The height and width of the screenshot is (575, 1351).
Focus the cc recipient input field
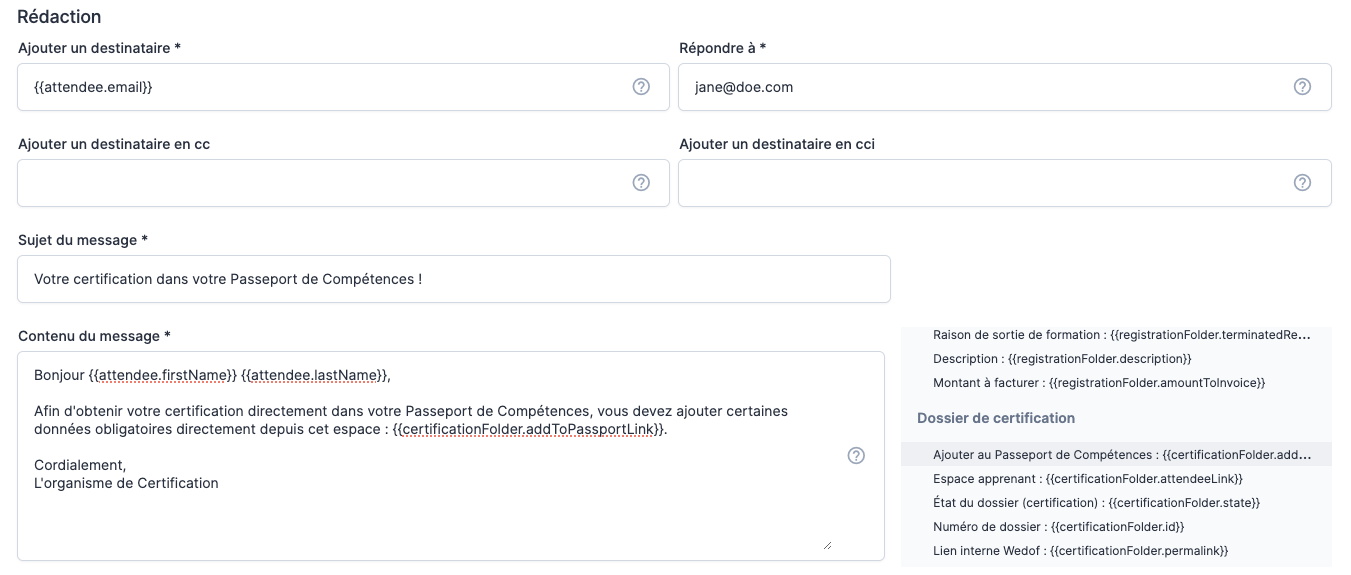(x=320, y=183)
